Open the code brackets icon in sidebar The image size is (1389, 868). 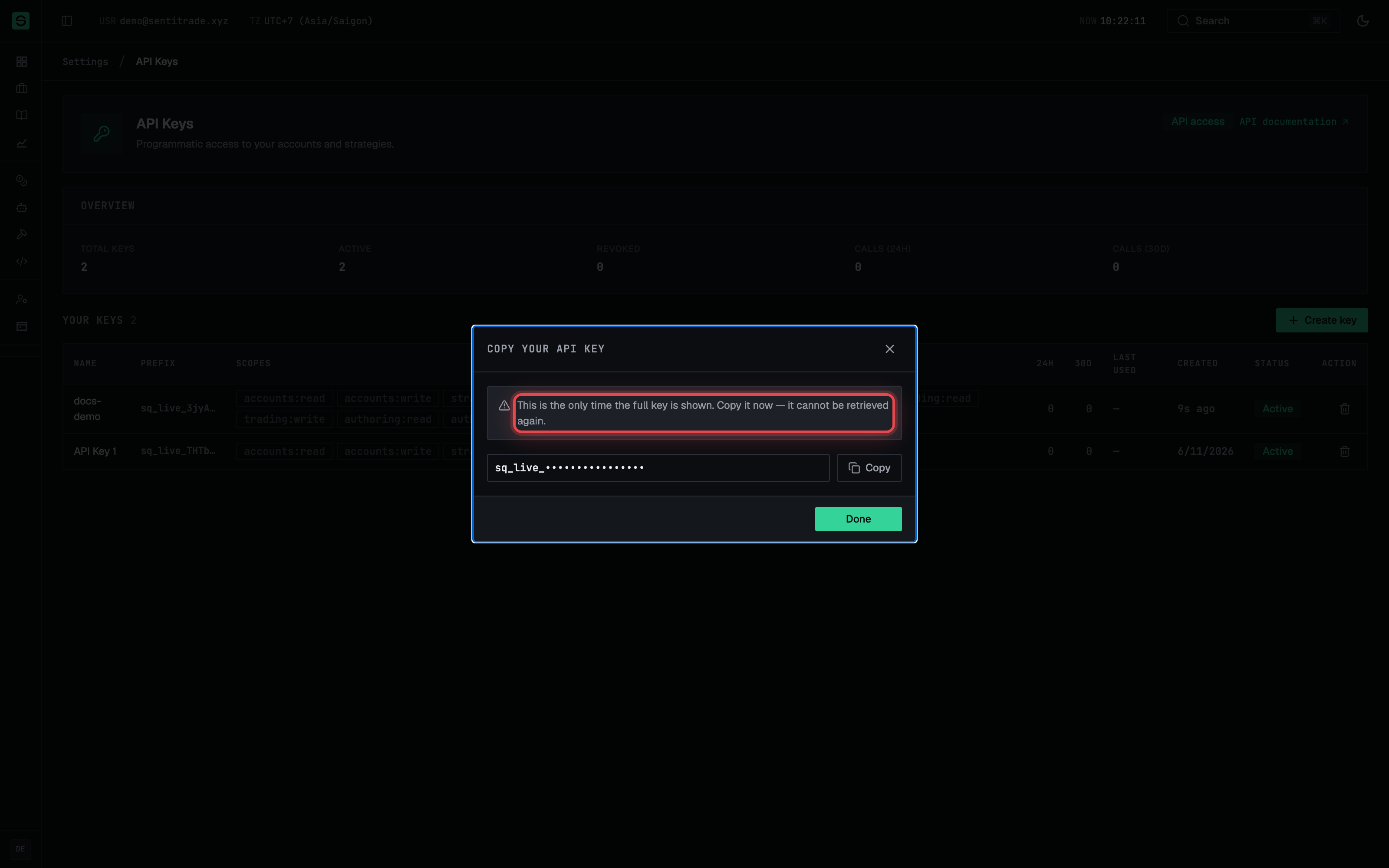pos(22,261)
